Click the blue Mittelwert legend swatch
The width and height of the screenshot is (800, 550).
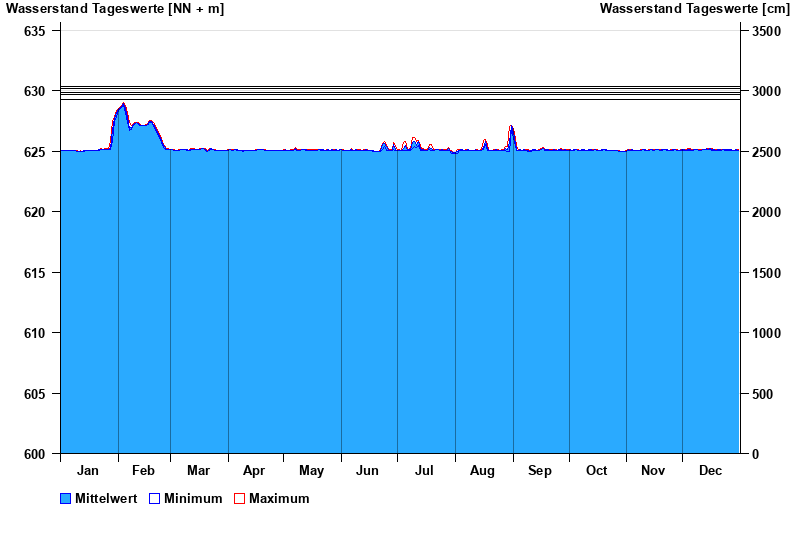pos(66,499)
